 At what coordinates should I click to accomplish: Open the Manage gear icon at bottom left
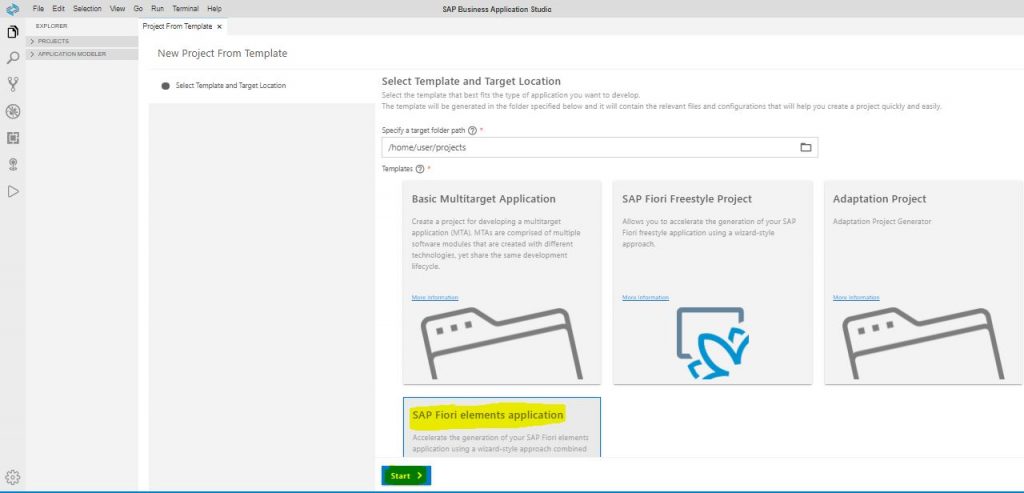[12, 477]
